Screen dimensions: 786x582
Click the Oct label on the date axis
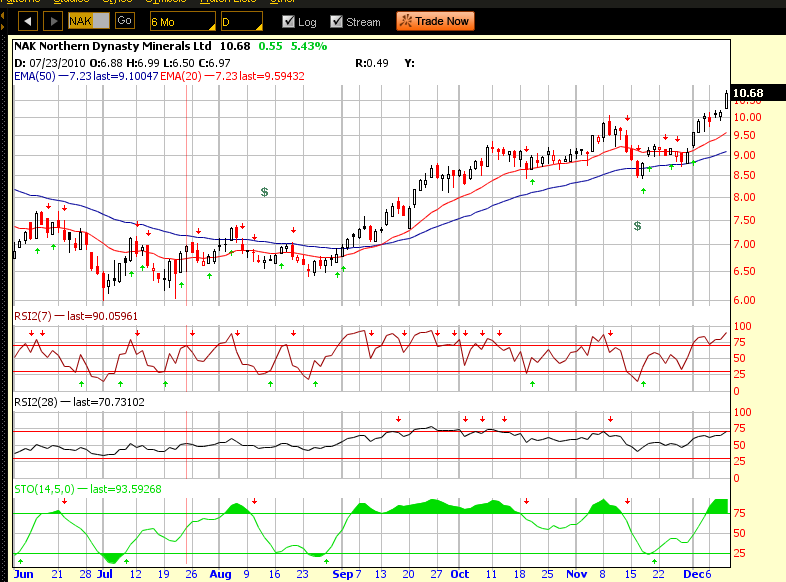coord(460,574)
